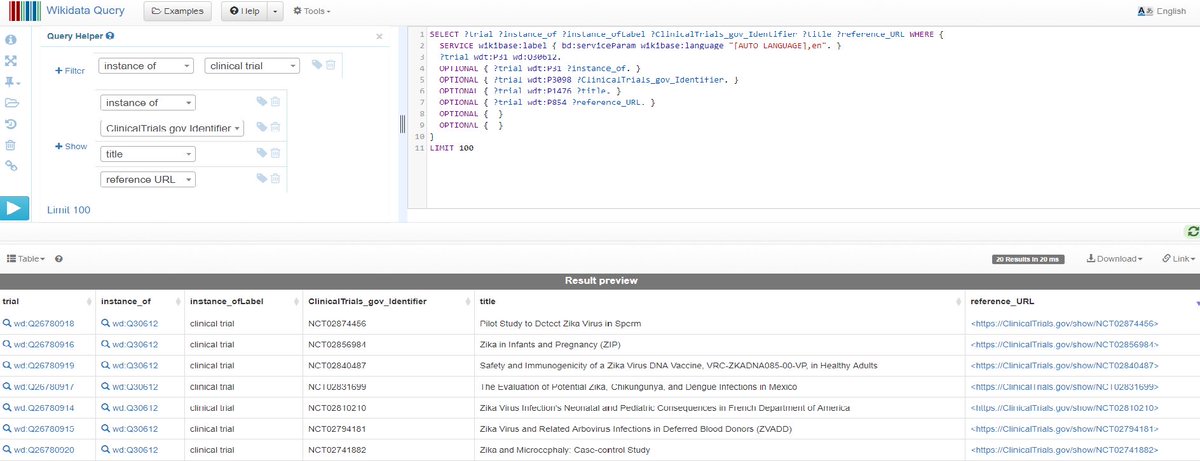
Task: Open the info icon in left sidebar
Action: click(x=12, y=40)
